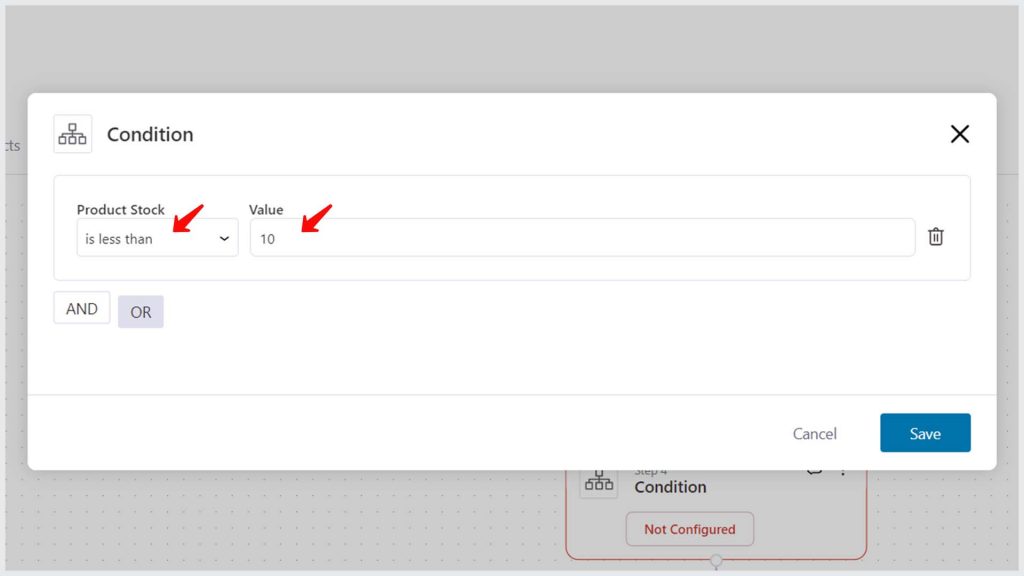The width and height of the screenshot is (1024, 576).
Task: Click the connector circle below Condition node
Action: click(x=716, y=560)
